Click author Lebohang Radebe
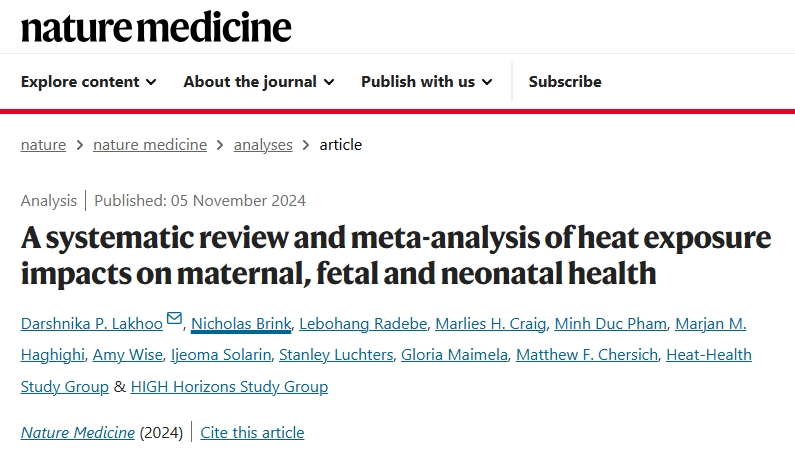The image size is (795, 457). tap(356, 323)
